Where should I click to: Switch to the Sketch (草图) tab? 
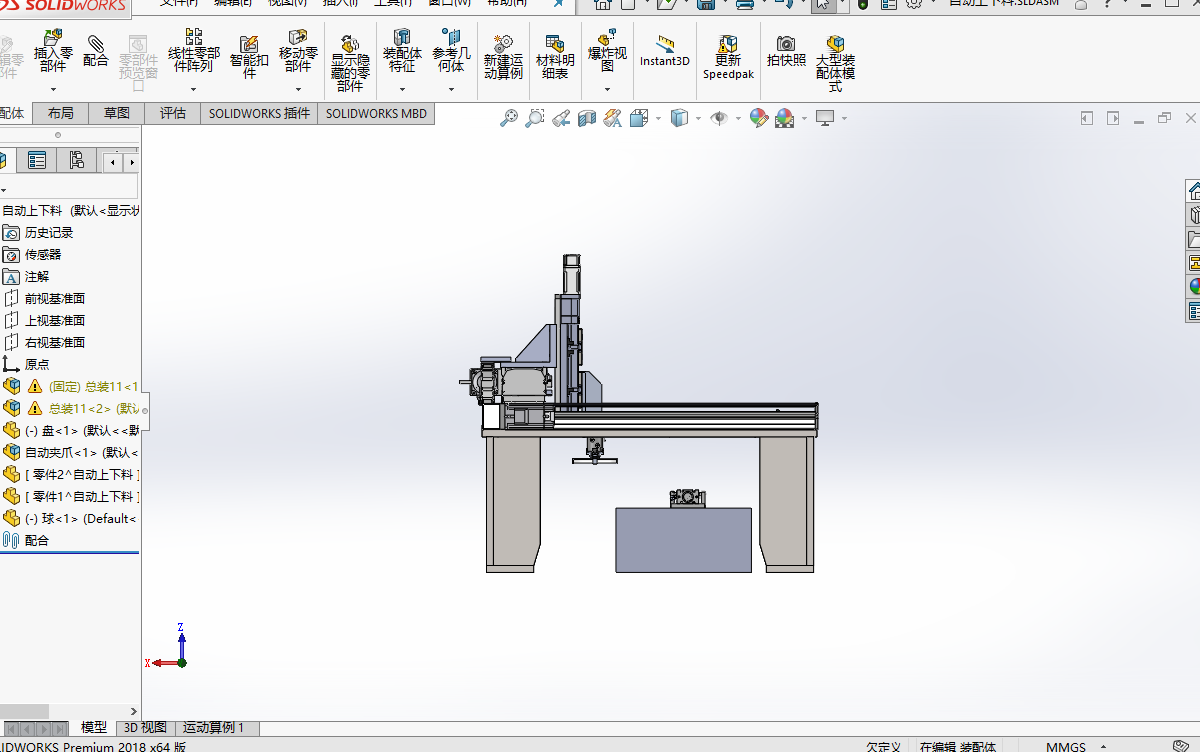click(117, 113)
